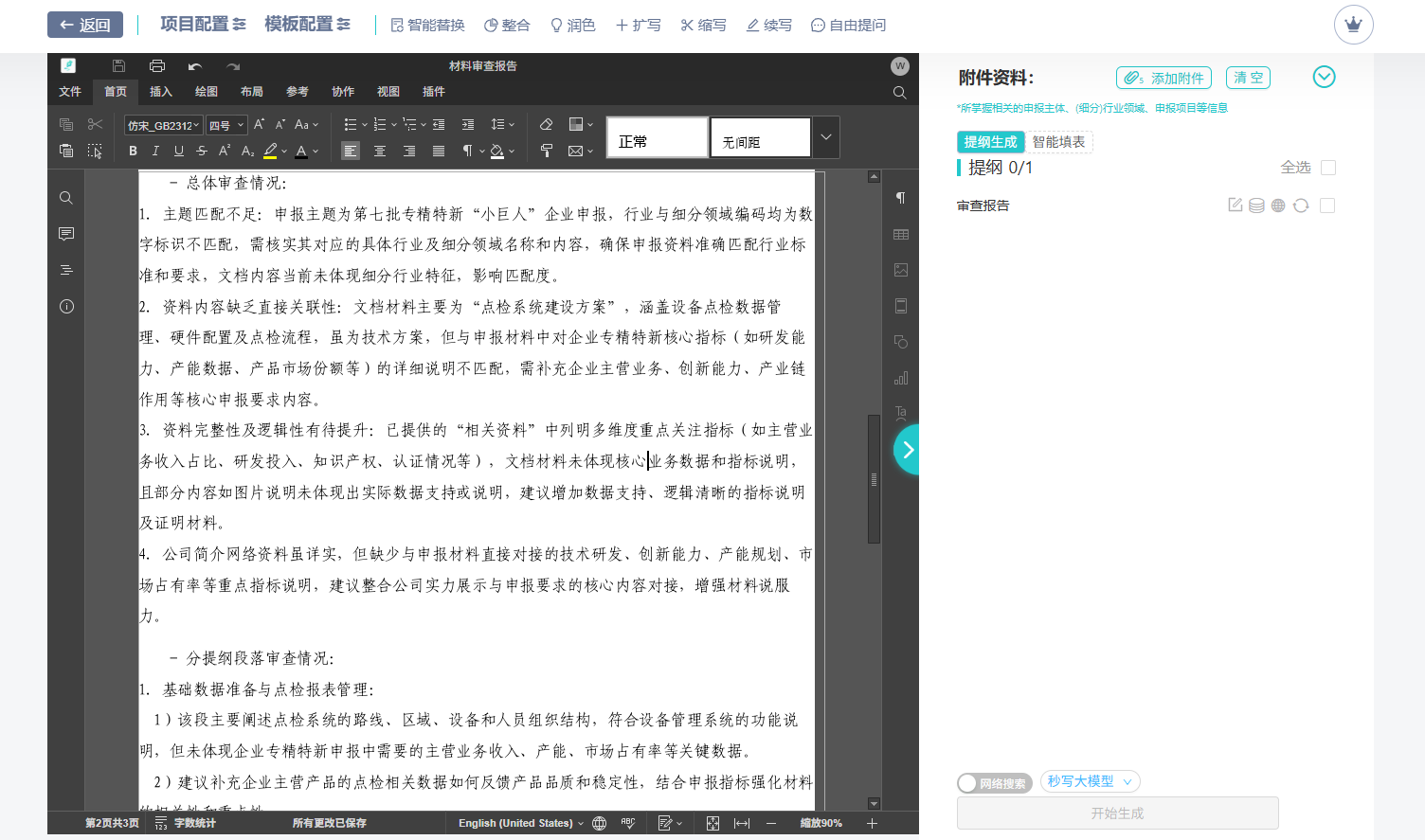
Task: Open the 秒写大模型 model dropdown
Action: point(1091,781)
